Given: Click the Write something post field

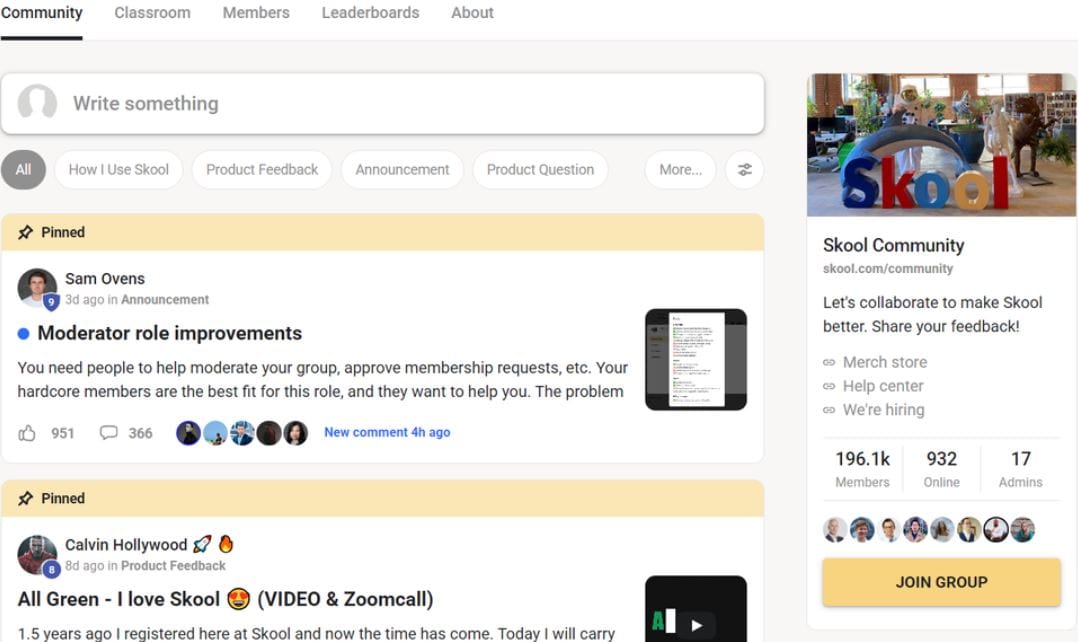Looking at the screenshot, I should [x=382, y=103].
